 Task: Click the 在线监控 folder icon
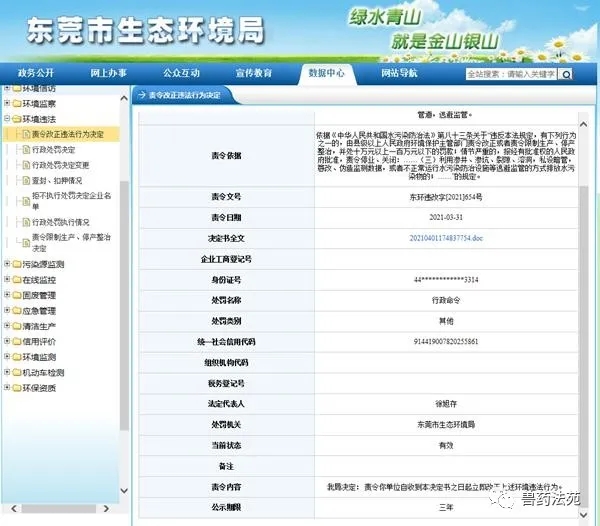[16, 280]
